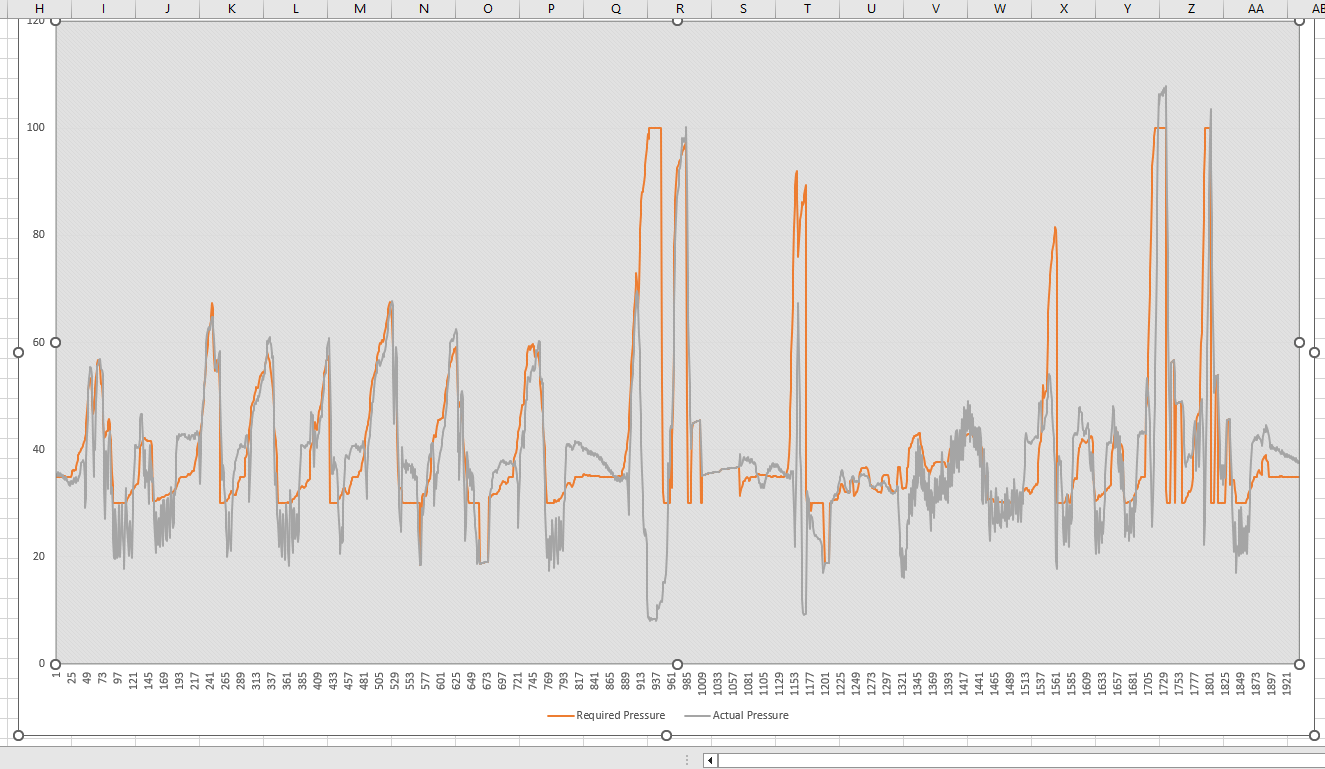Click the chart's left-edge outer resize handle

point(18,352)
